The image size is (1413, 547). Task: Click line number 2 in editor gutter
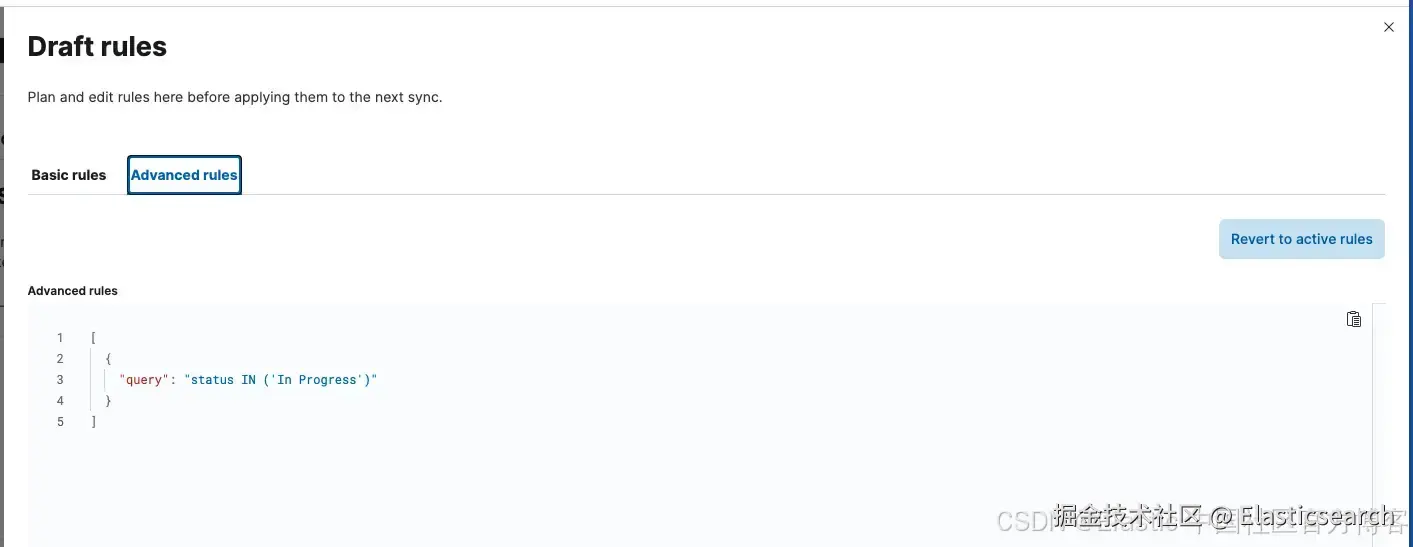[x=60, y=359]
